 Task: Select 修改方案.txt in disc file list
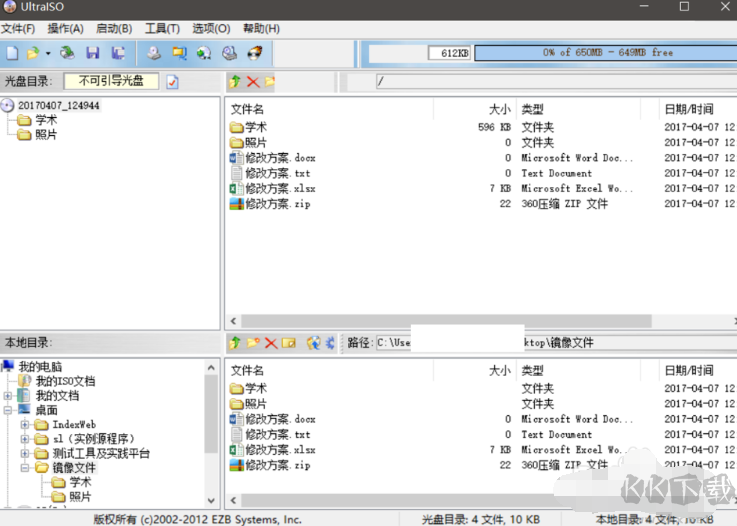tap(277, 173)
